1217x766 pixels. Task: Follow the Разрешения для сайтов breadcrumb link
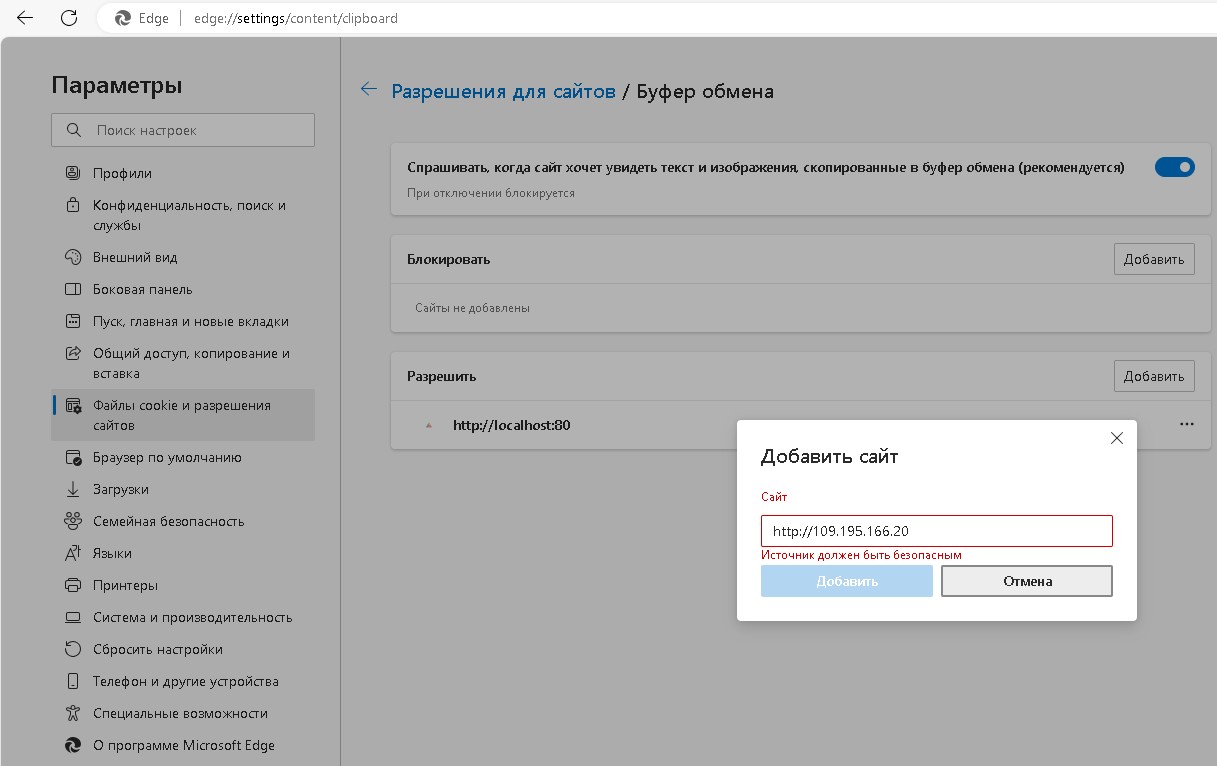click(503, 91)
